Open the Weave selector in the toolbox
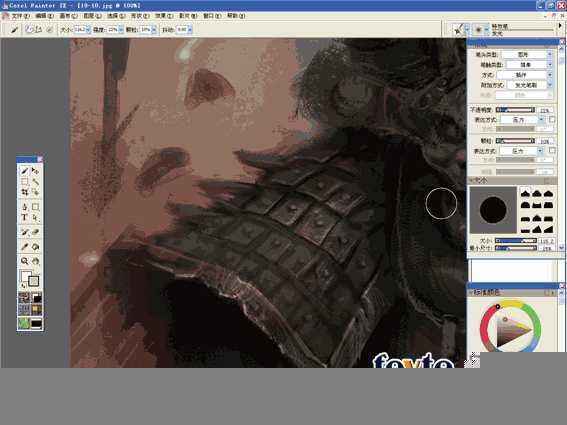567x425 pixels. pos(36,310)
